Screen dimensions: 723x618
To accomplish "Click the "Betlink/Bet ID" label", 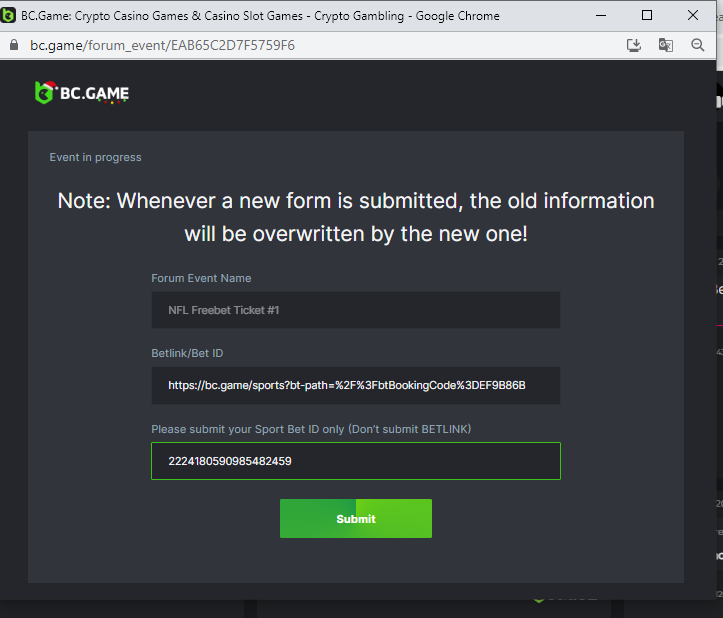I will pos(193,353).
